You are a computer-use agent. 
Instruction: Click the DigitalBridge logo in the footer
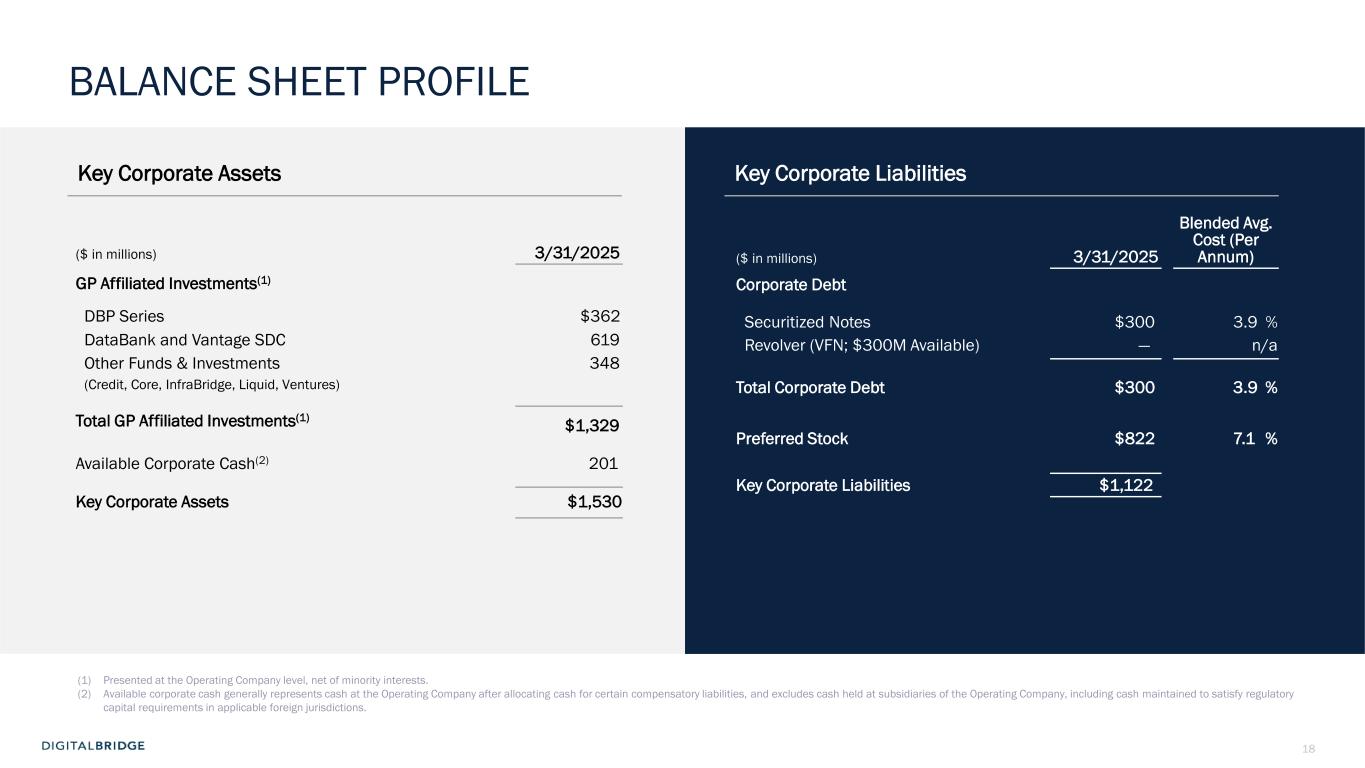(93, 745)
